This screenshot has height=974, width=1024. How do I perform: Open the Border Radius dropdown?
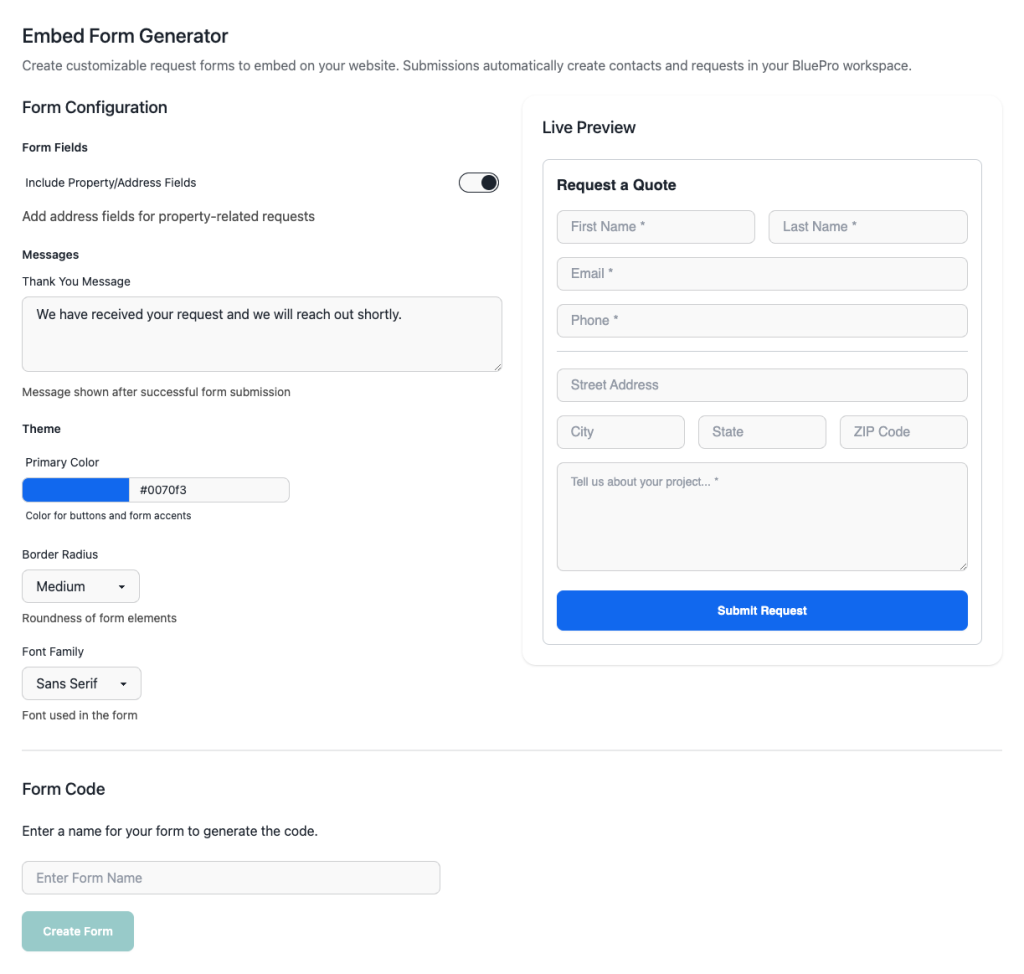[x=81, y=587]
